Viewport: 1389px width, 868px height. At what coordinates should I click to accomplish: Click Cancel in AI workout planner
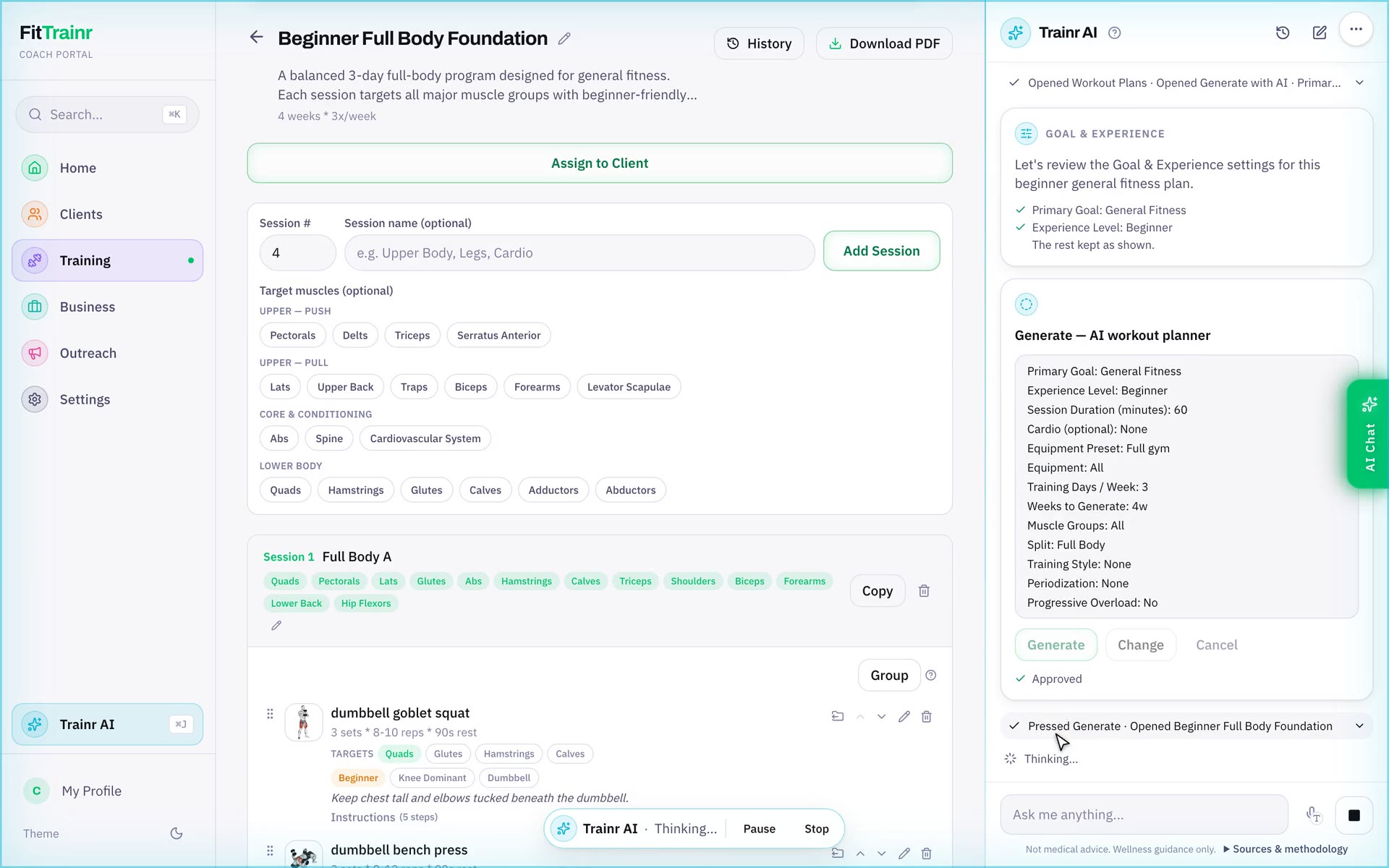pos(1216,645)
